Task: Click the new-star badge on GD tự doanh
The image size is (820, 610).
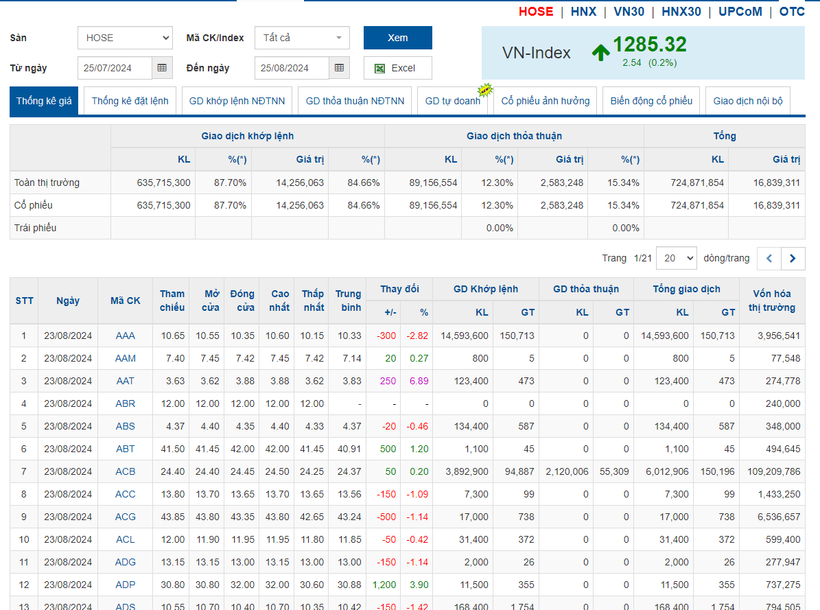Action: 485,89
